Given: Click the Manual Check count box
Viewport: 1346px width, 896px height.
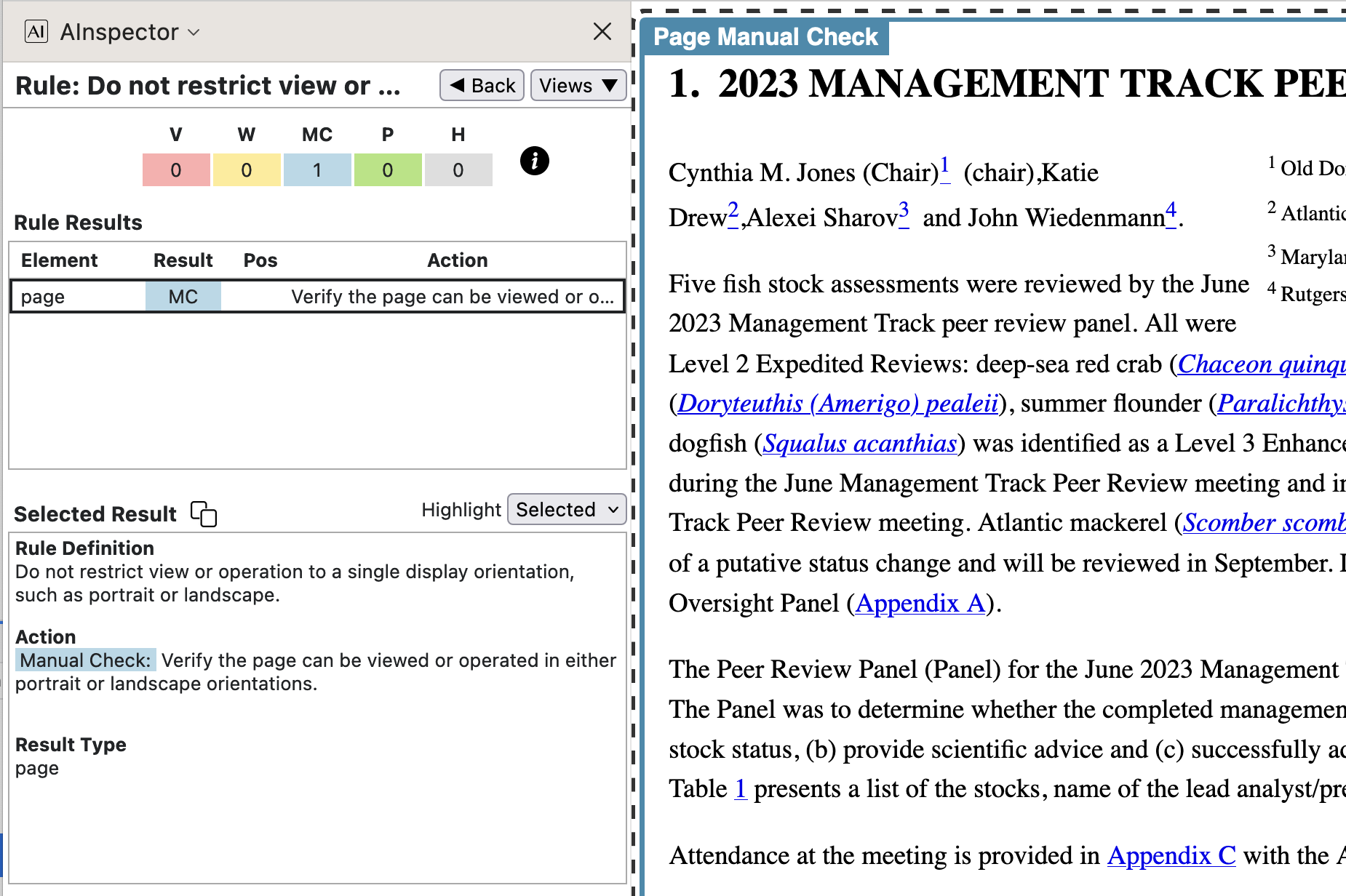Looking at the screenshot, I should tap(317, 170).
